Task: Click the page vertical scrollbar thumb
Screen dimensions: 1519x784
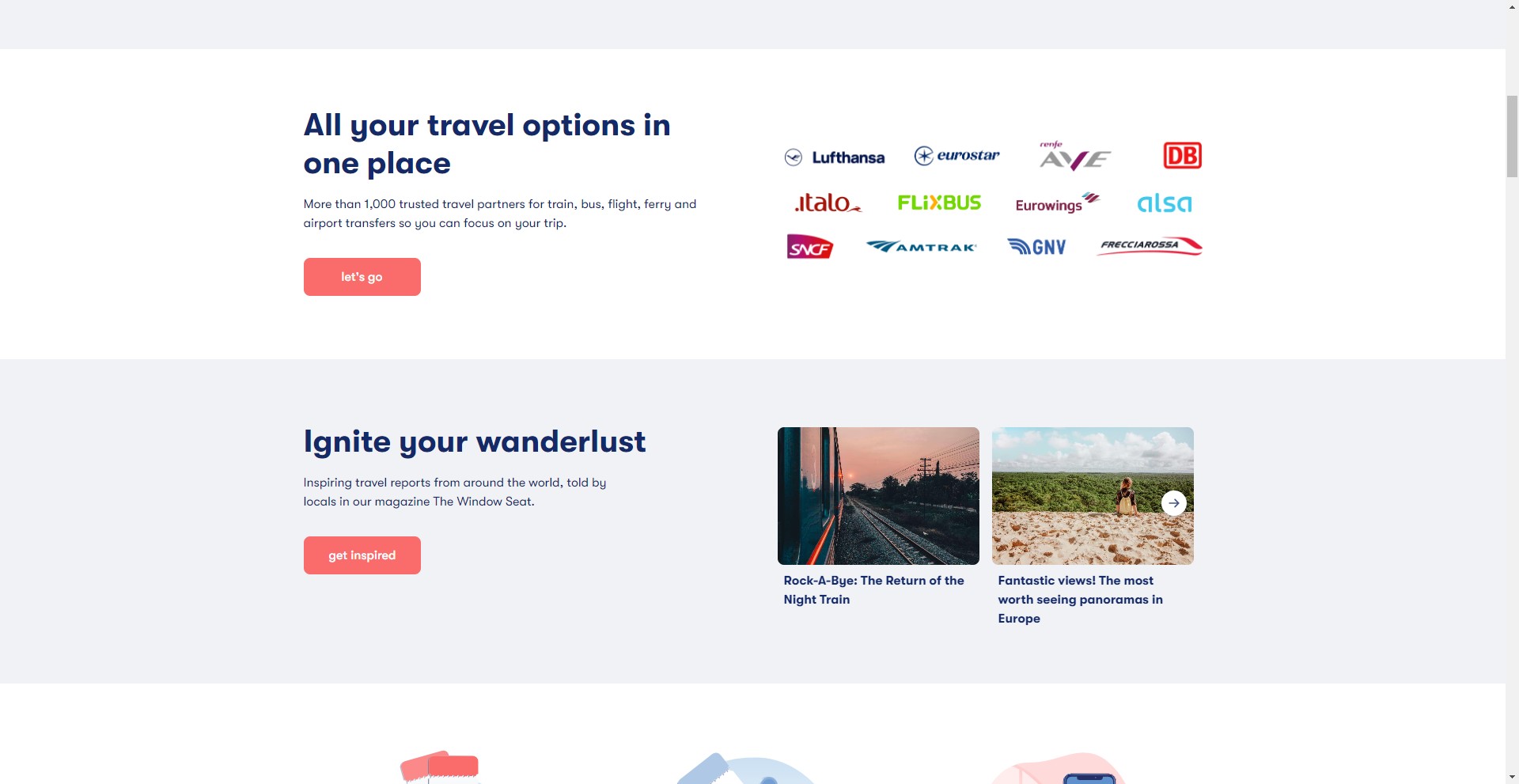Action: coord(1512,136)
